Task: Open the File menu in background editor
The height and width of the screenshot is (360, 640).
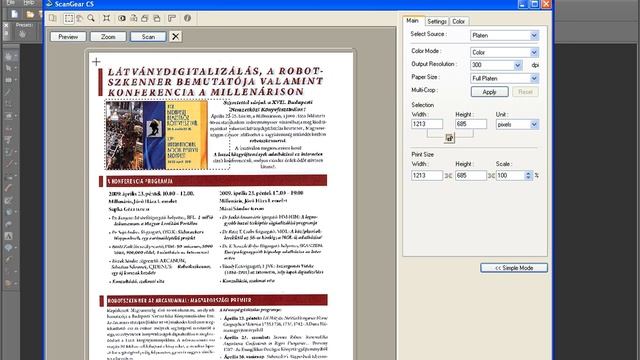Action: (x=10, y=2)
